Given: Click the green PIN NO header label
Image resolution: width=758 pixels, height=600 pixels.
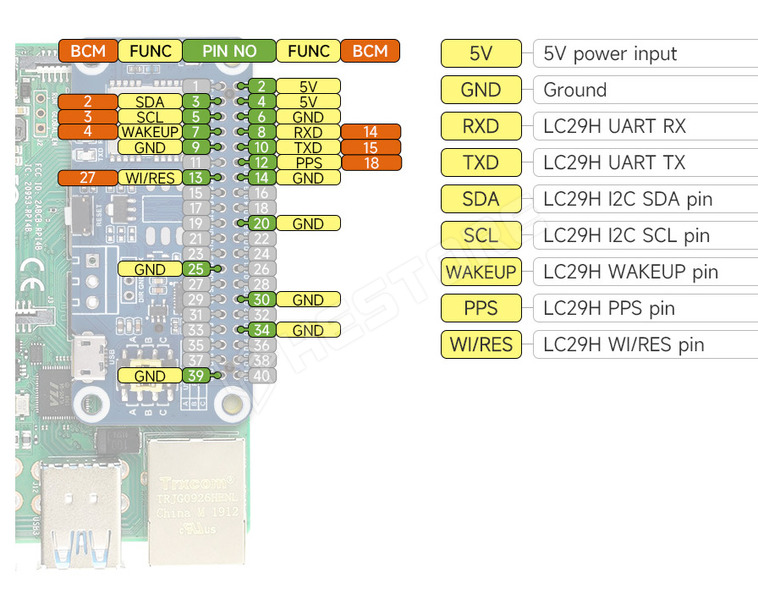Looking at the screenshot, I should click(229, 51).
